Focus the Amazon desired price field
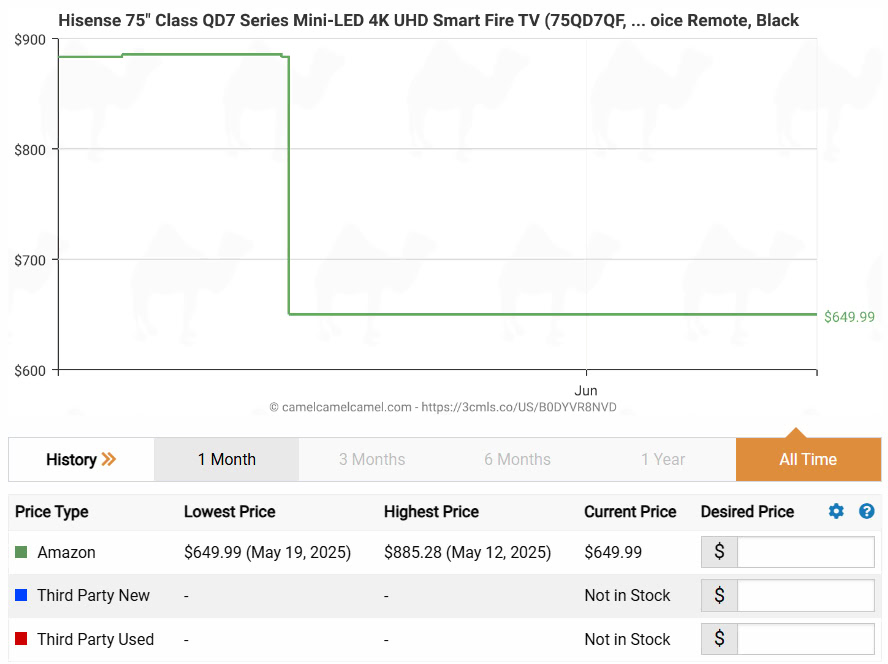The image size is (888, 664). click(x=805, y=552)
